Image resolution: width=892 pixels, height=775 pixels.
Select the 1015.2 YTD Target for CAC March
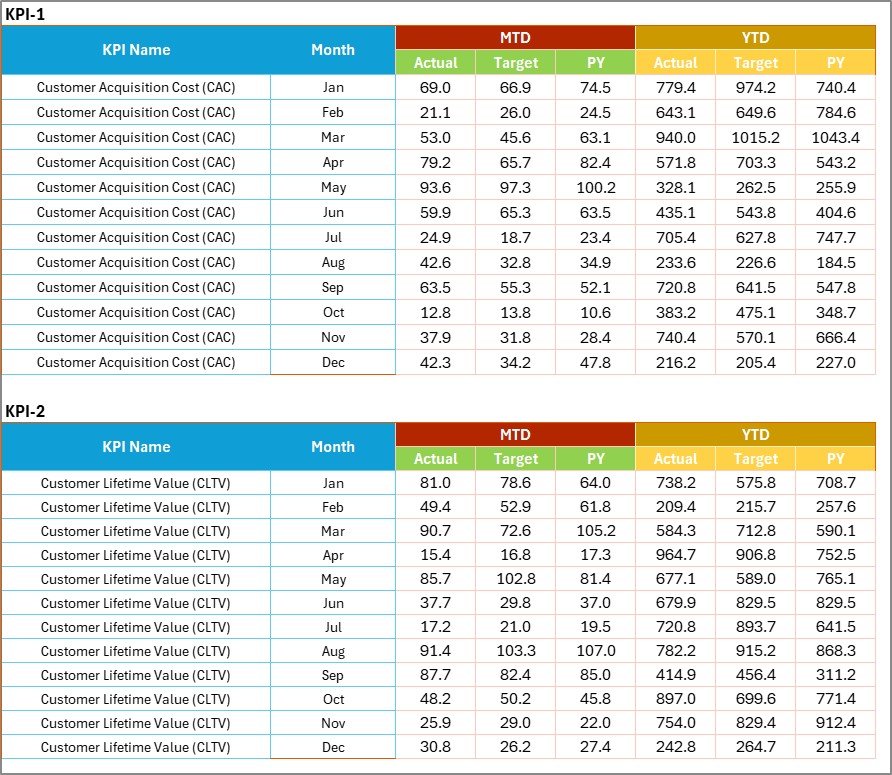click(756, 137)
